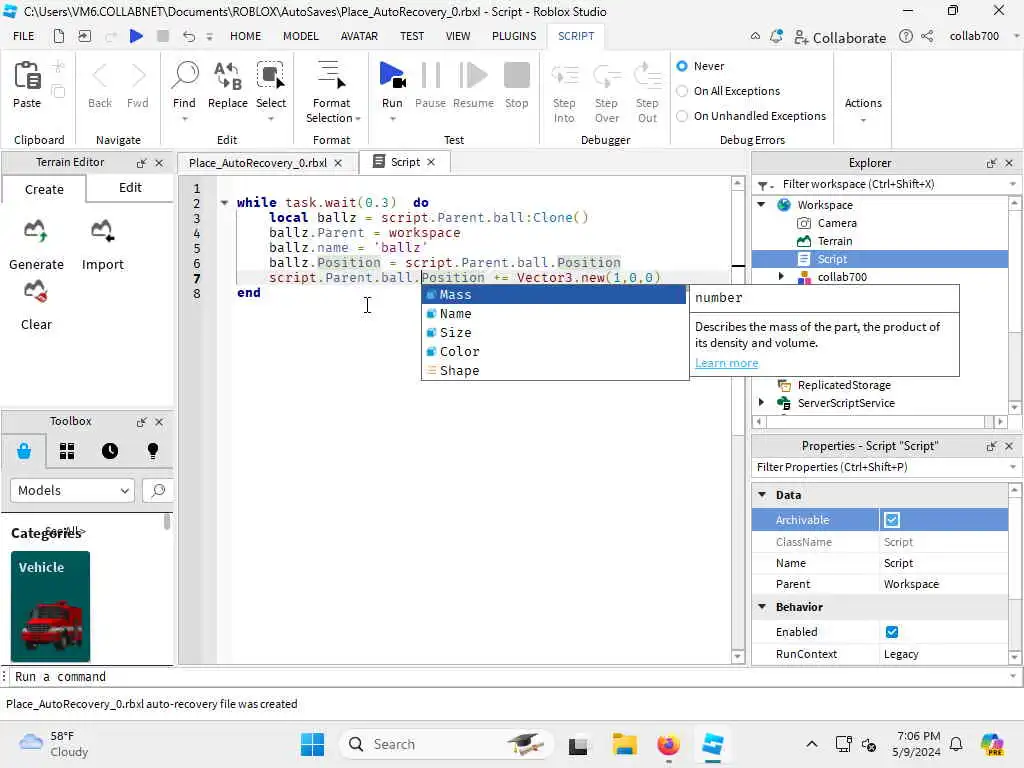Click the Clear terrain icon
This screenshot has height=768, width=1024.
pos(35,291)
